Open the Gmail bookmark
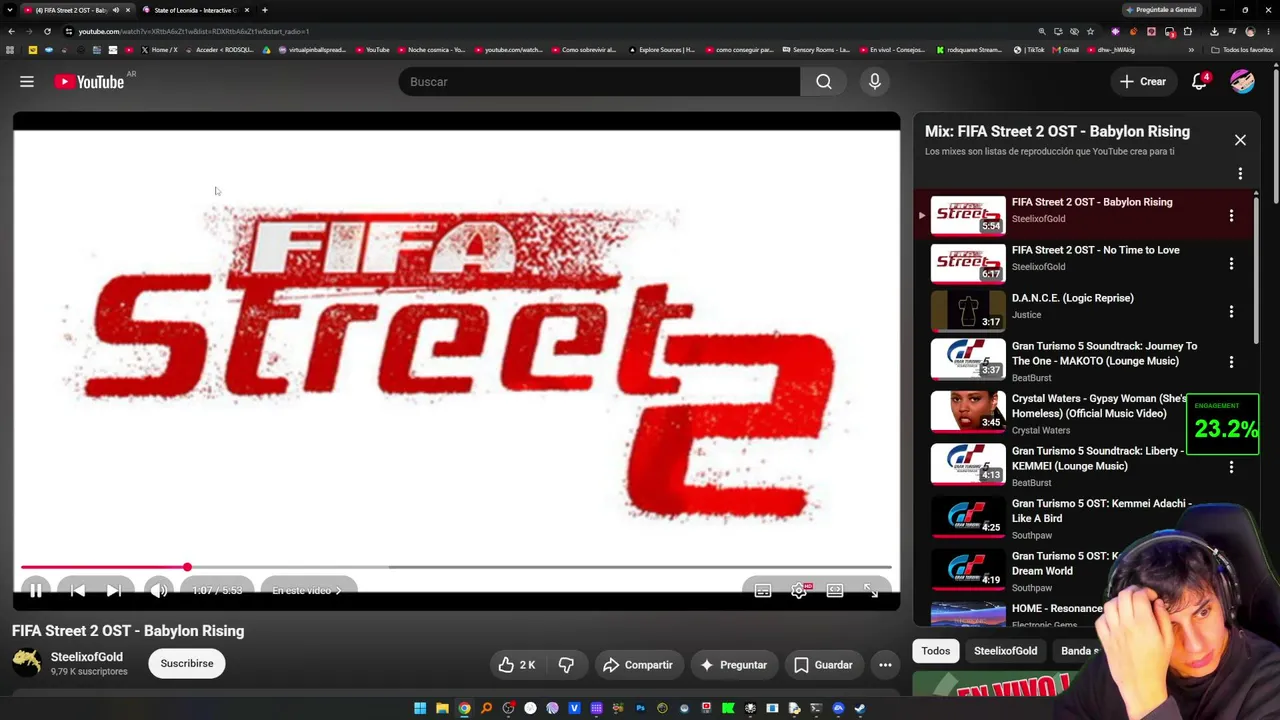This screenshot has height=720, width=1280. (1066, 50)
